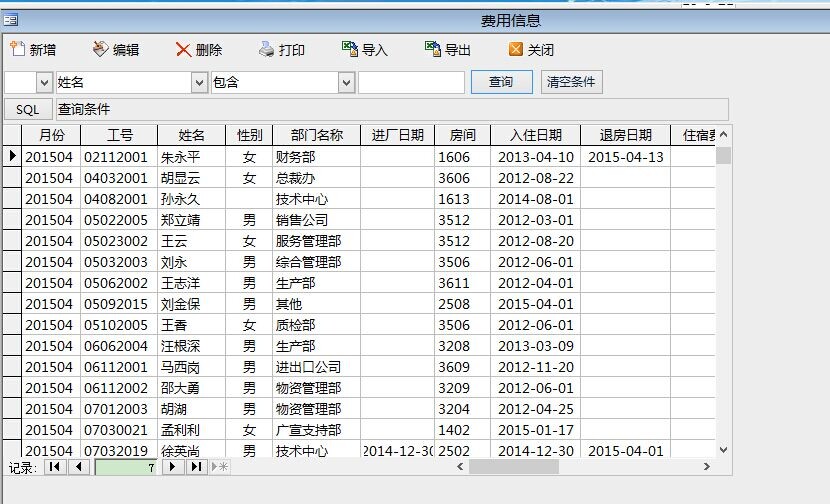Go to the next record navigation arrow
This screenshot has width=830, height=504.
(172, 467)
